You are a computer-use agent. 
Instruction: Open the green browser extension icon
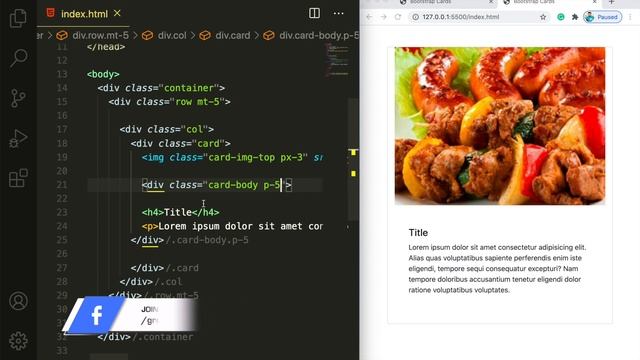click(x=561, y=17)
